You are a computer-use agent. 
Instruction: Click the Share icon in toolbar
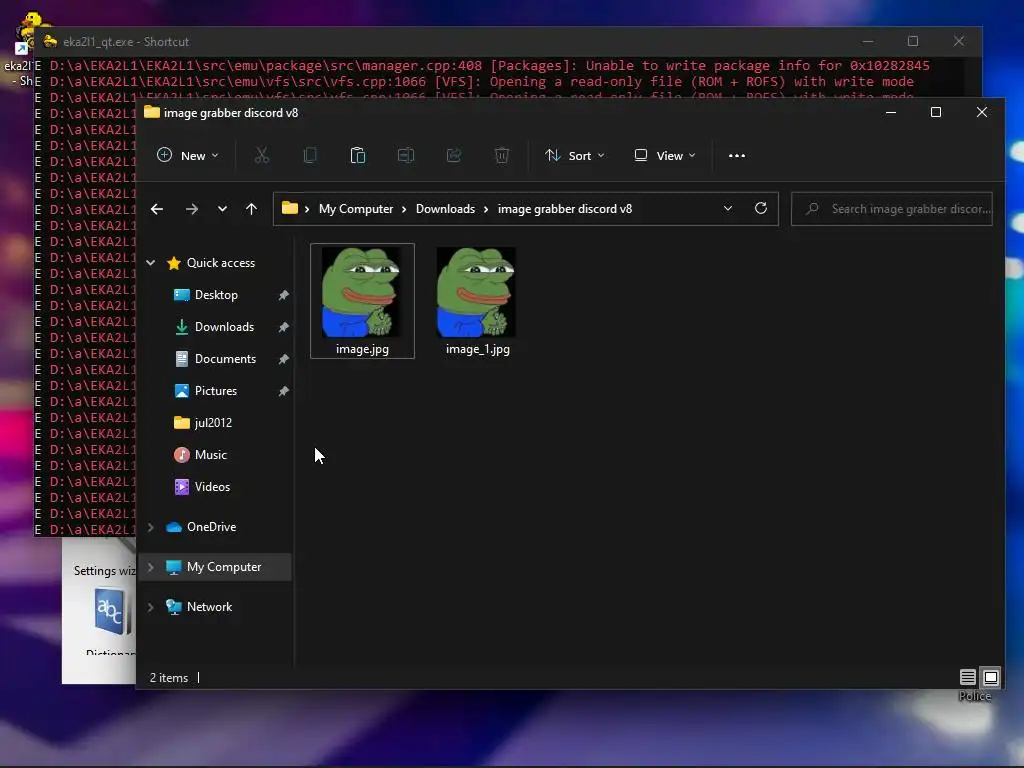[x=454, y=155]
